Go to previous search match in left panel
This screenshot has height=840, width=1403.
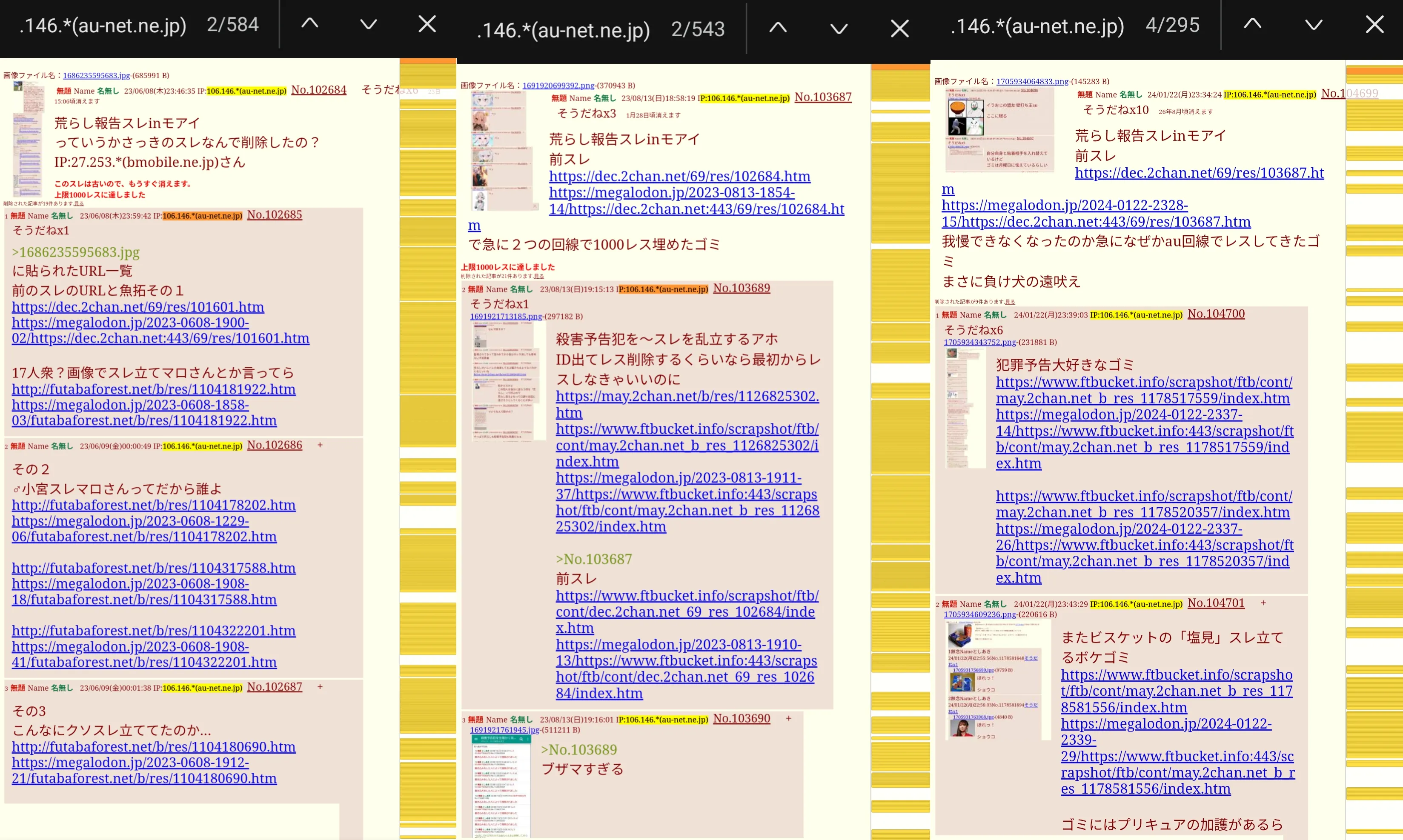tap(309, 24)
